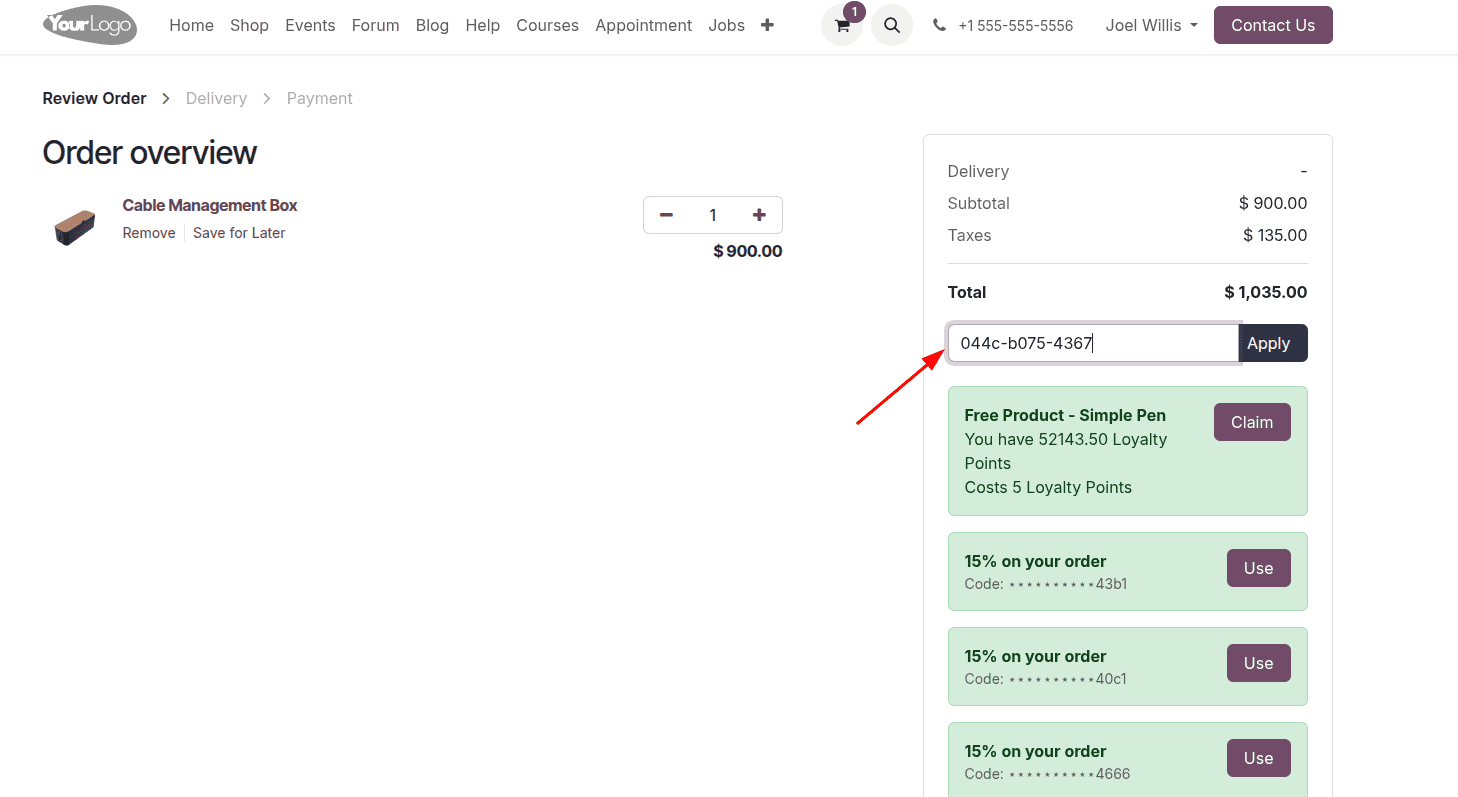Expand the Joel Willis user dropdown
This screenshot has height=797, width=1458.
click(1151, 26)
